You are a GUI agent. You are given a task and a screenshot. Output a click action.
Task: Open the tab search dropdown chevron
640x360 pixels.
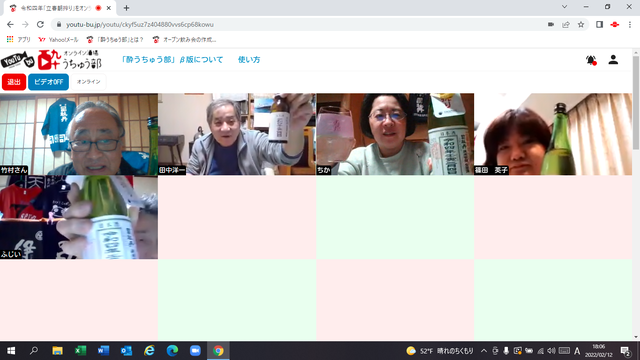[x=564, y=7]
